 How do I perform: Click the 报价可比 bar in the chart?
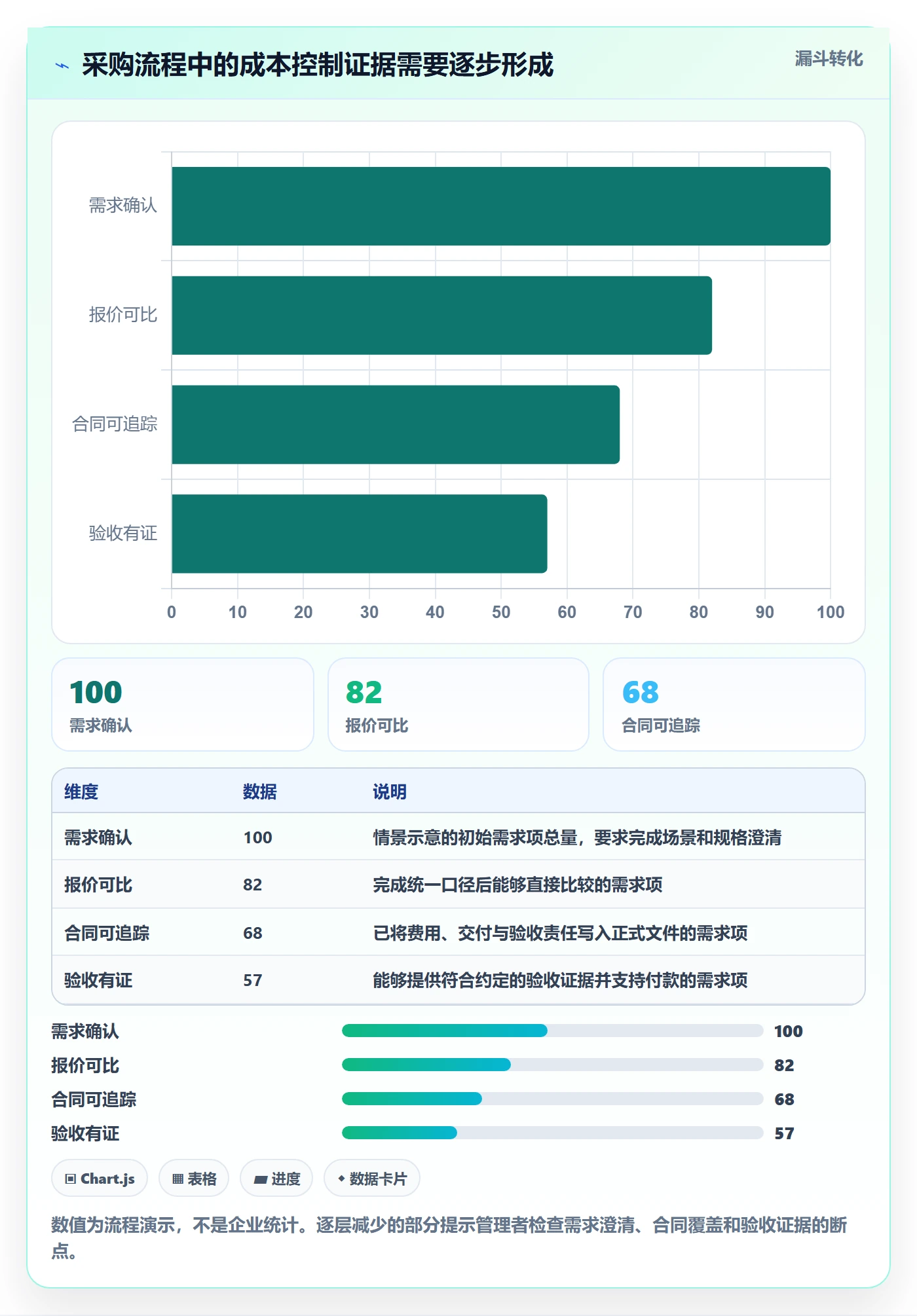pyautogui.click(x=441, y=316)
